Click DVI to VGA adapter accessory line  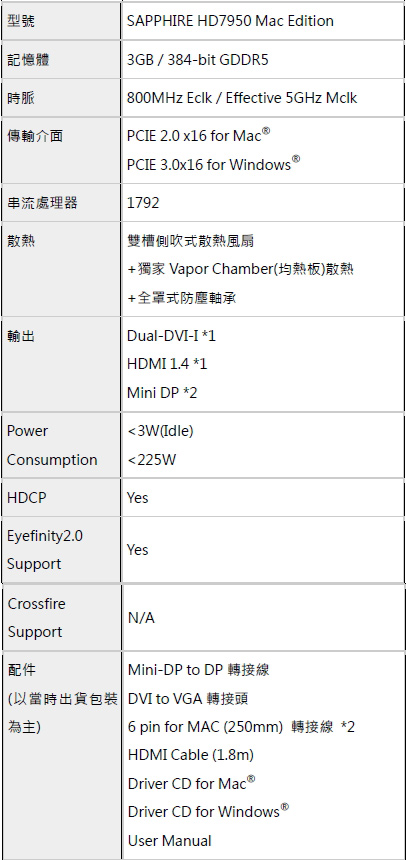(x=188, y=699)
